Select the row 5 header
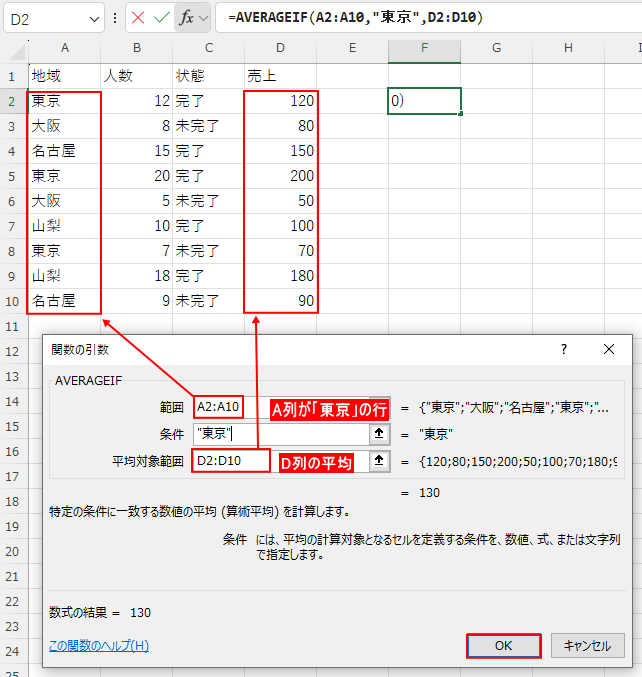This screenshot has width=642, height=677. (13, 176)
